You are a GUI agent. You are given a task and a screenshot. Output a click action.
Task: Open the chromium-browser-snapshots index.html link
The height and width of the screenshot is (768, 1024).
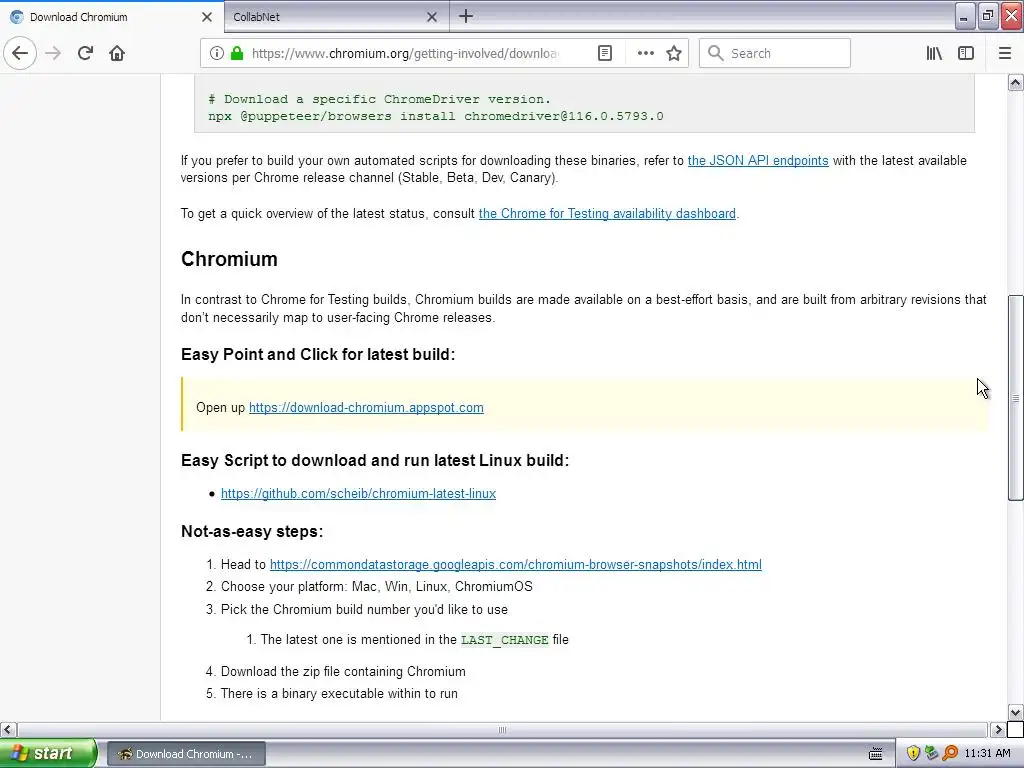pos(515,564)
